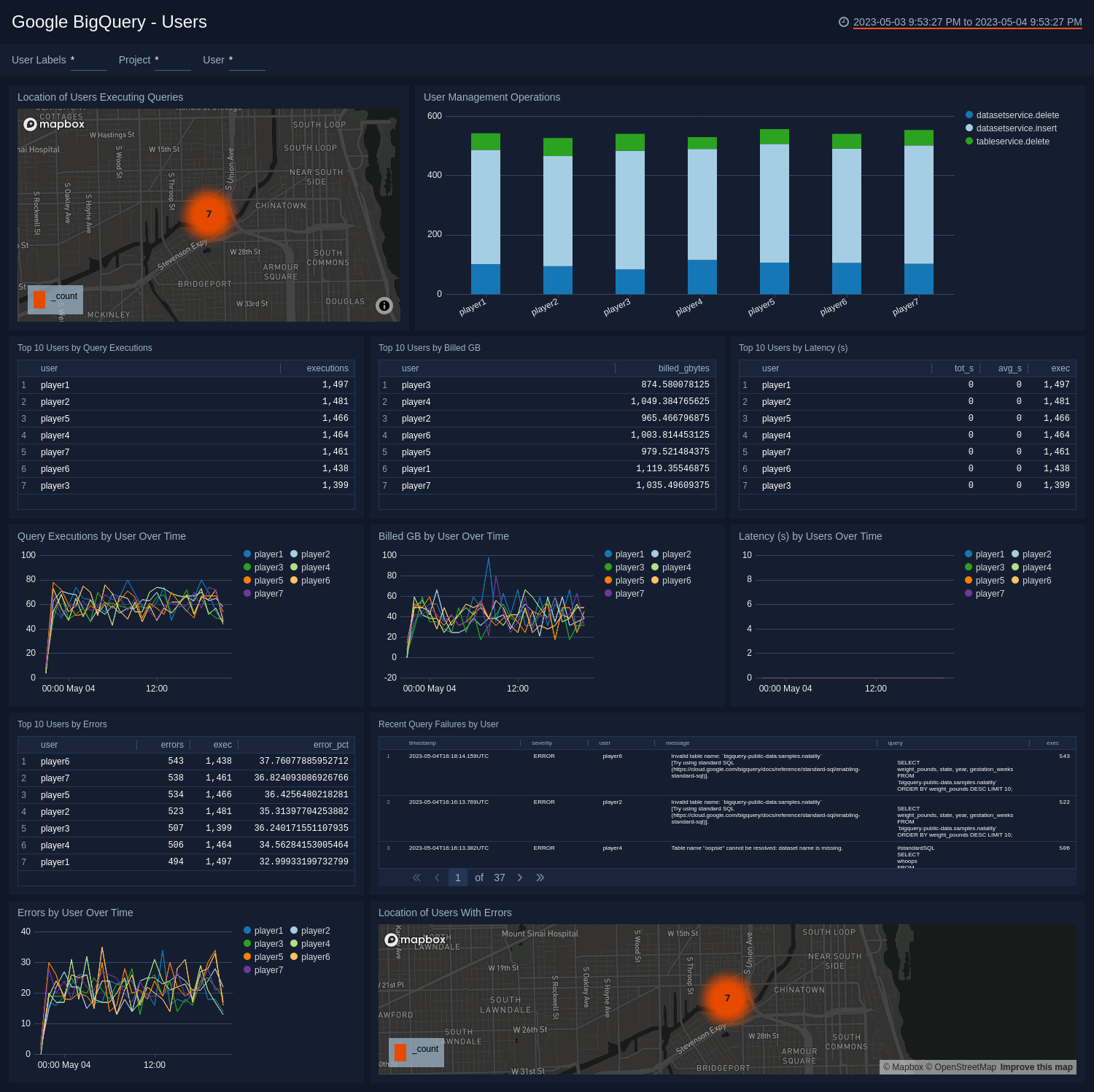
Task: Click the orange _count swatch on Executing Queries map
Action: 39,299
